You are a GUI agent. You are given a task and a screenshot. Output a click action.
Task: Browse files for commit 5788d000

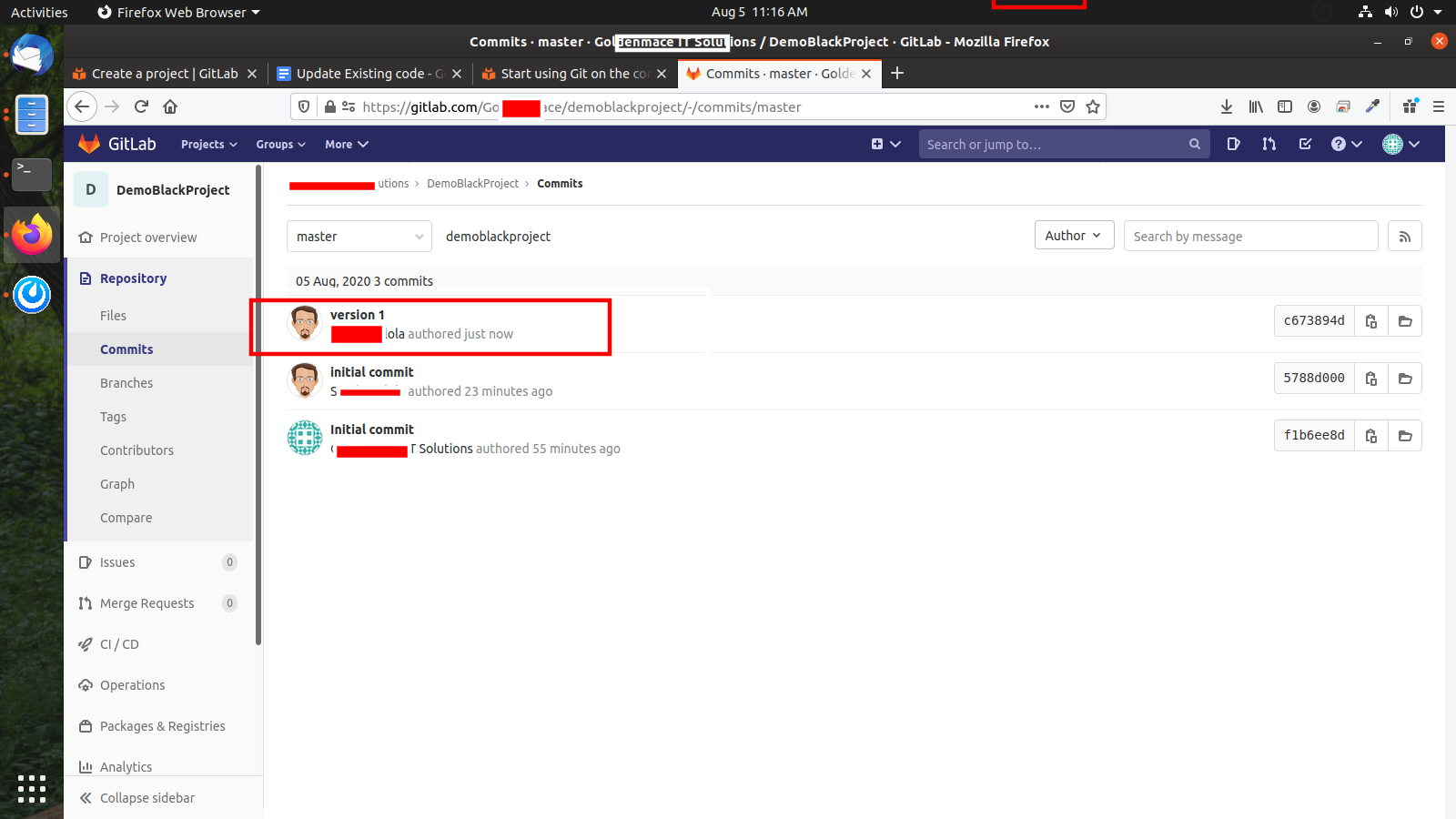pyautogui.click(x=1404, y=379)
